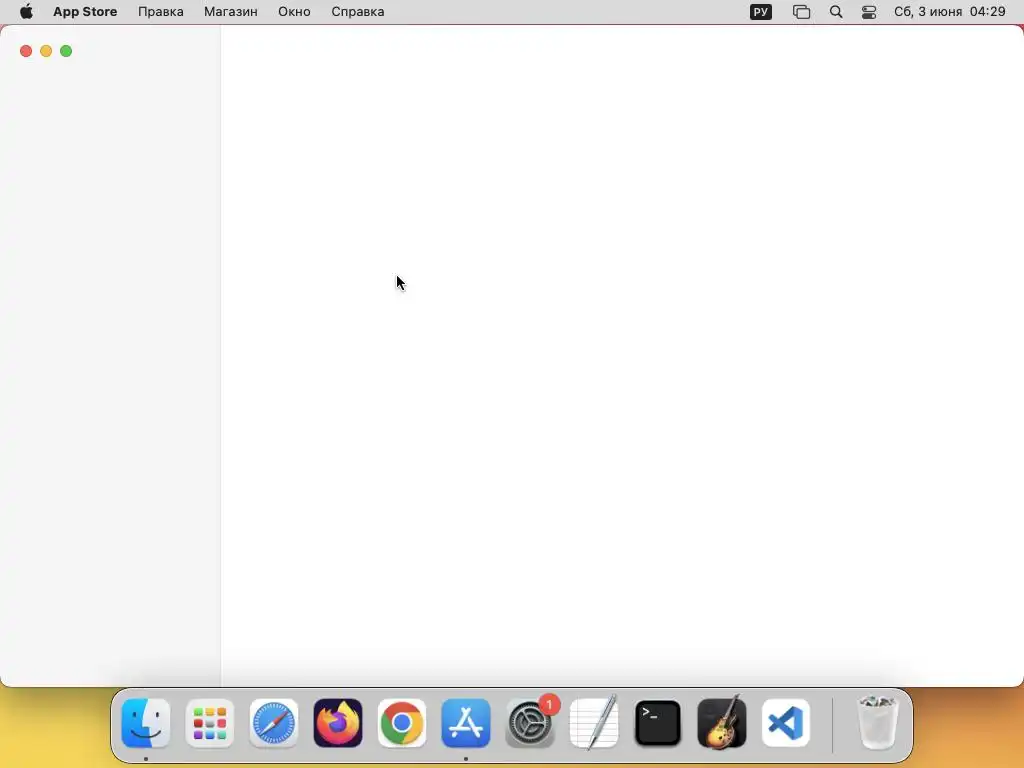The height and width of the screenshot is (768, 1024).
Task: Launch Firefox from the Dock
Action: pos(338,723)
